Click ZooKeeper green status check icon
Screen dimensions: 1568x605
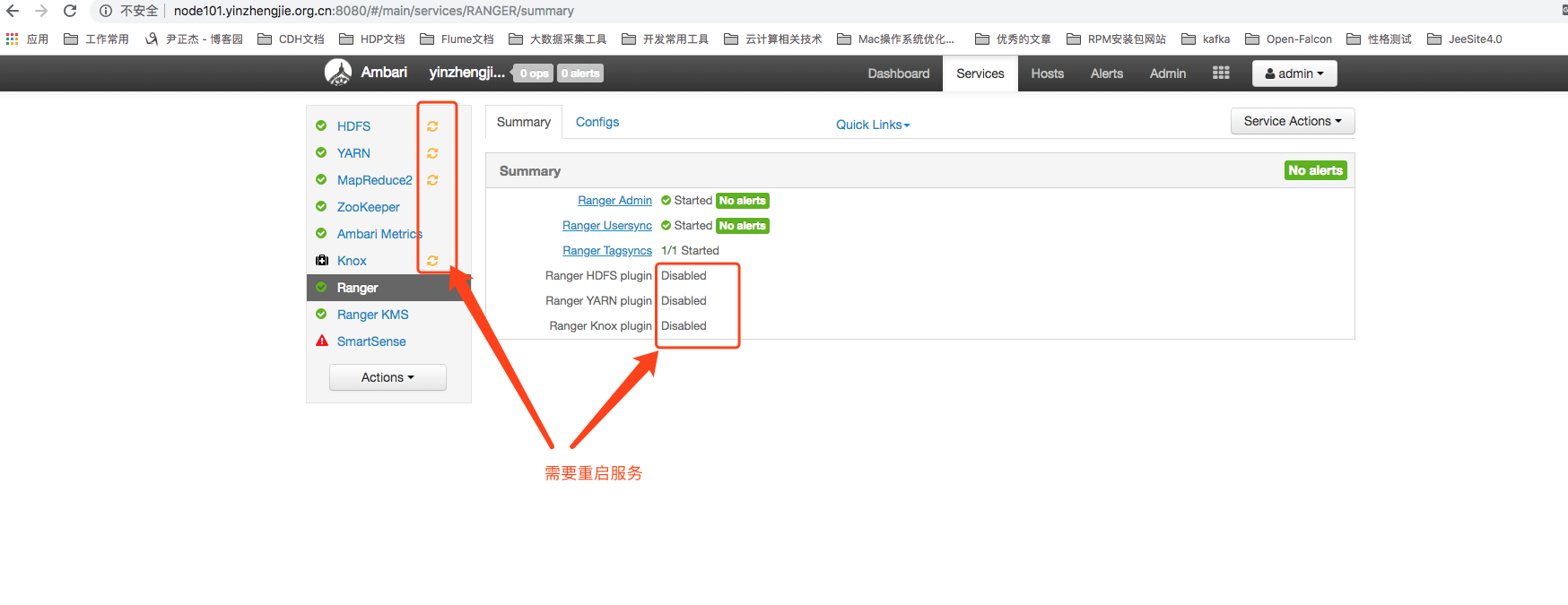click(x=321, y=206)
